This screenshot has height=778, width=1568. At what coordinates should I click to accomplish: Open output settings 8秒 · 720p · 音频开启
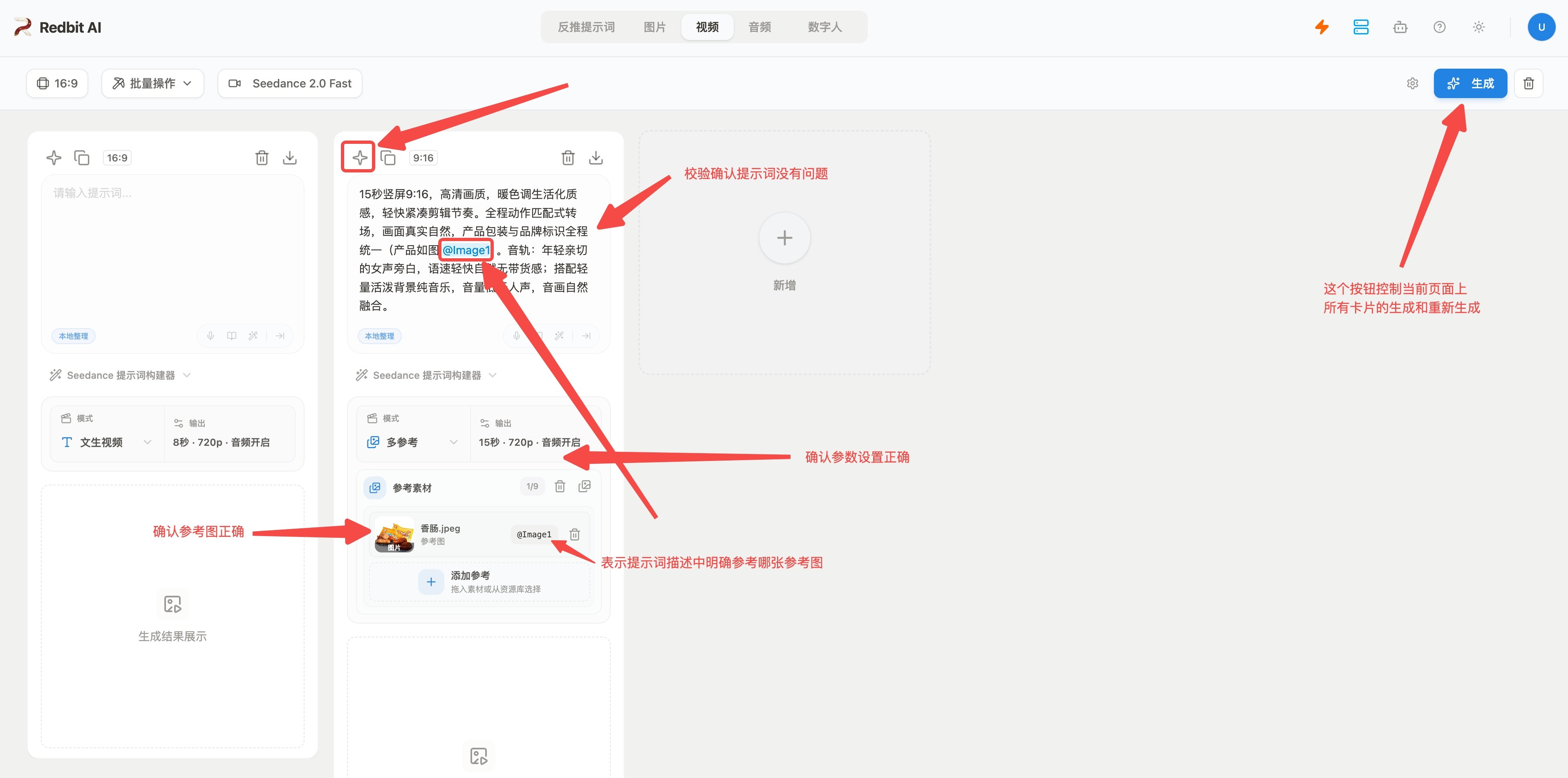[222, 442]
